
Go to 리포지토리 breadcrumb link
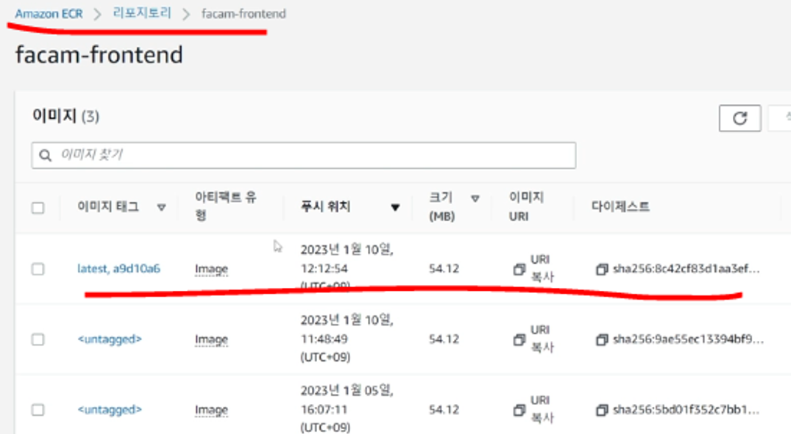click(142, 13)
